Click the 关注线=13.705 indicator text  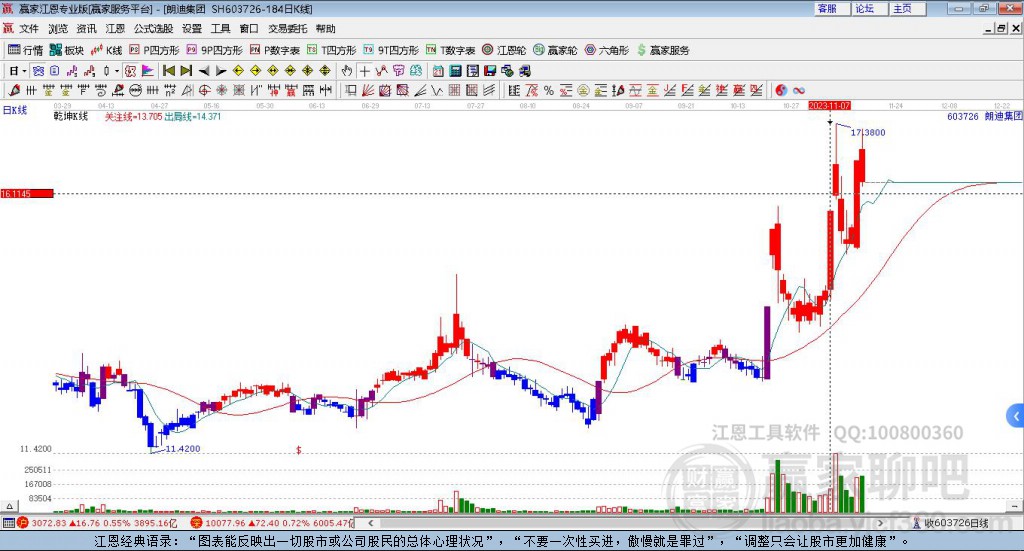pyautogui.click(x=133, y=117)
